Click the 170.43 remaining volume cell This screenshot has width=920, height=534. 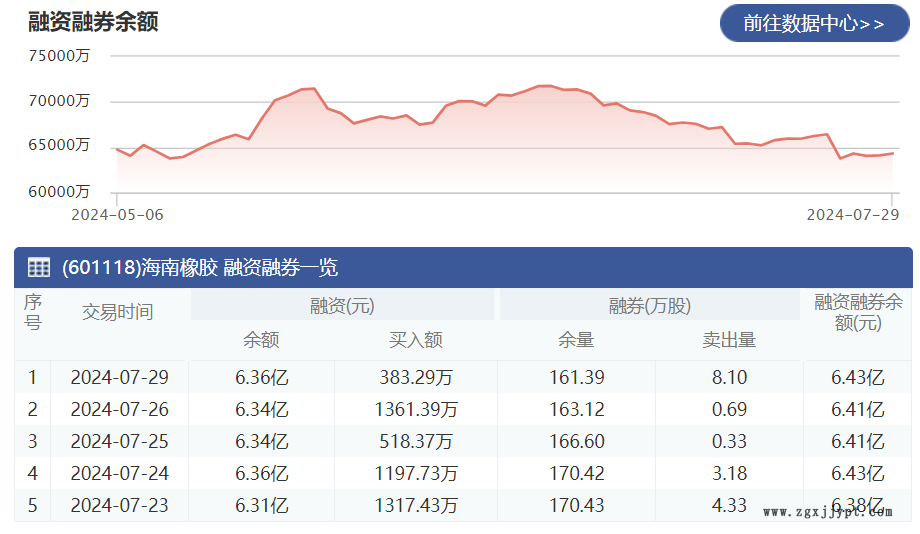(x=576, y=505)
